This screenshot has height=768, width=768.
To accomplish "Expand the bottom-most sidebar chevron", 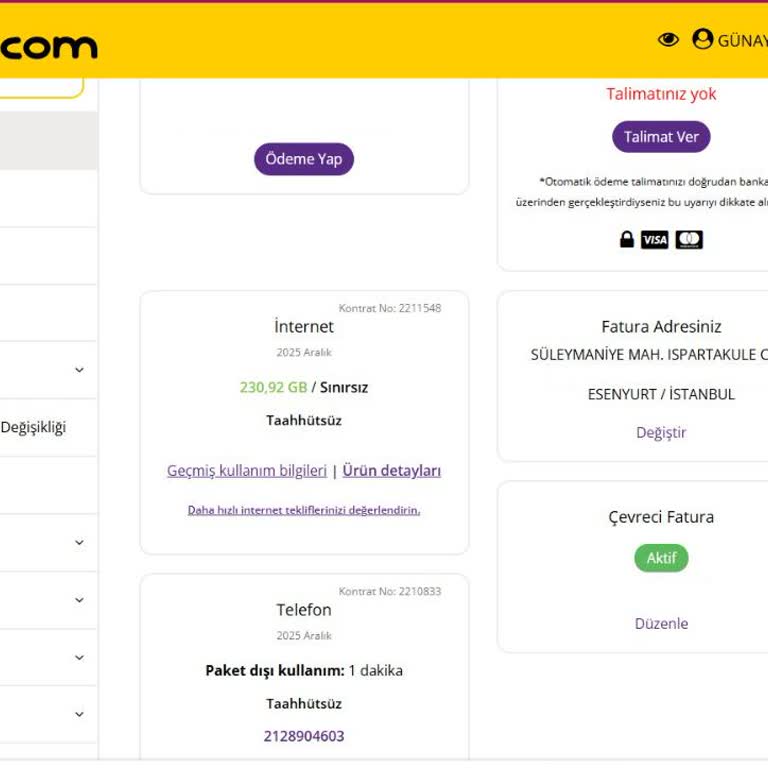I will pos(79,714).
